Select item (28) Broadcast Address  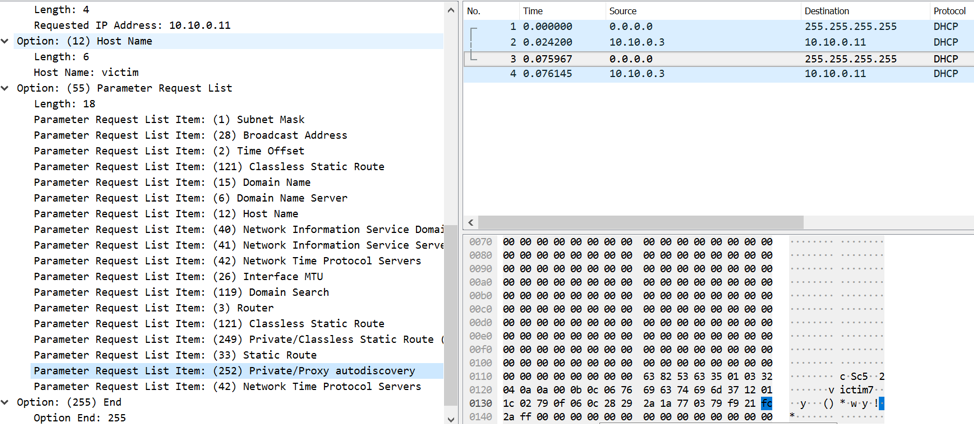pos(191,135)
